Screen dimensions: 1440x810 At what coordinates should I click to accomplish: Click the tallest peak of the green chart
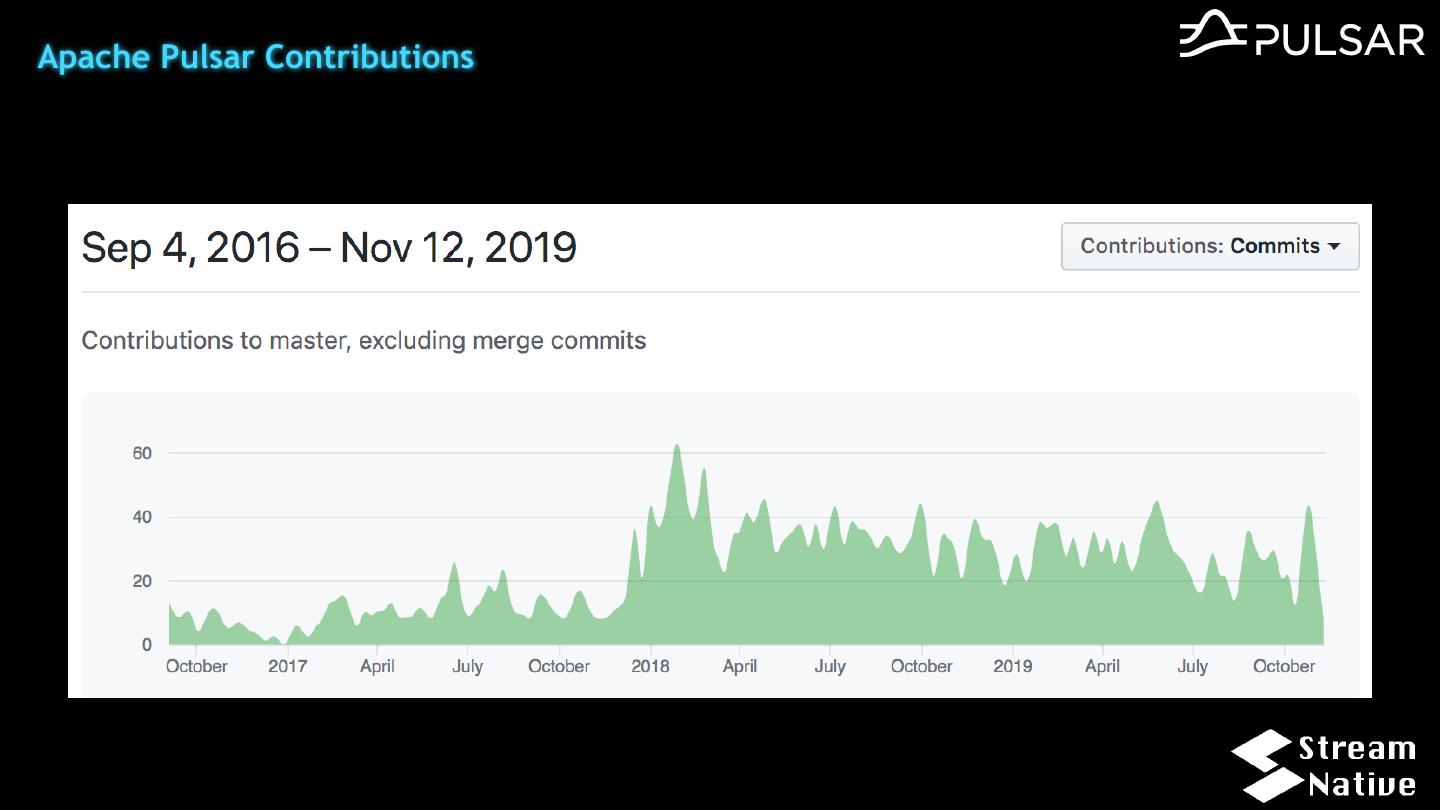(677, 447)
